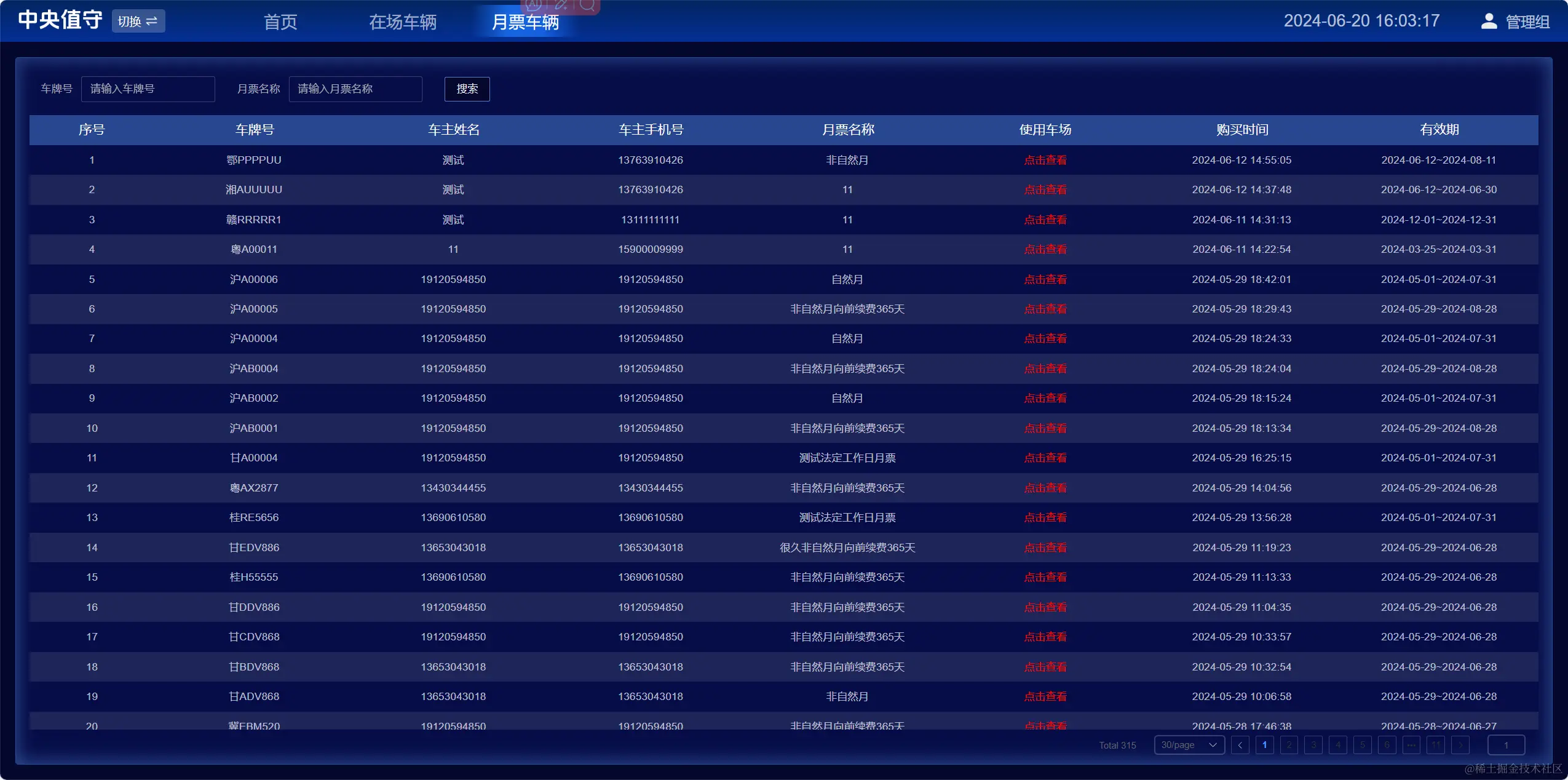Focus the 月票名称 input field
This screenshot has height=780, width=1568.
pos(355,89)
